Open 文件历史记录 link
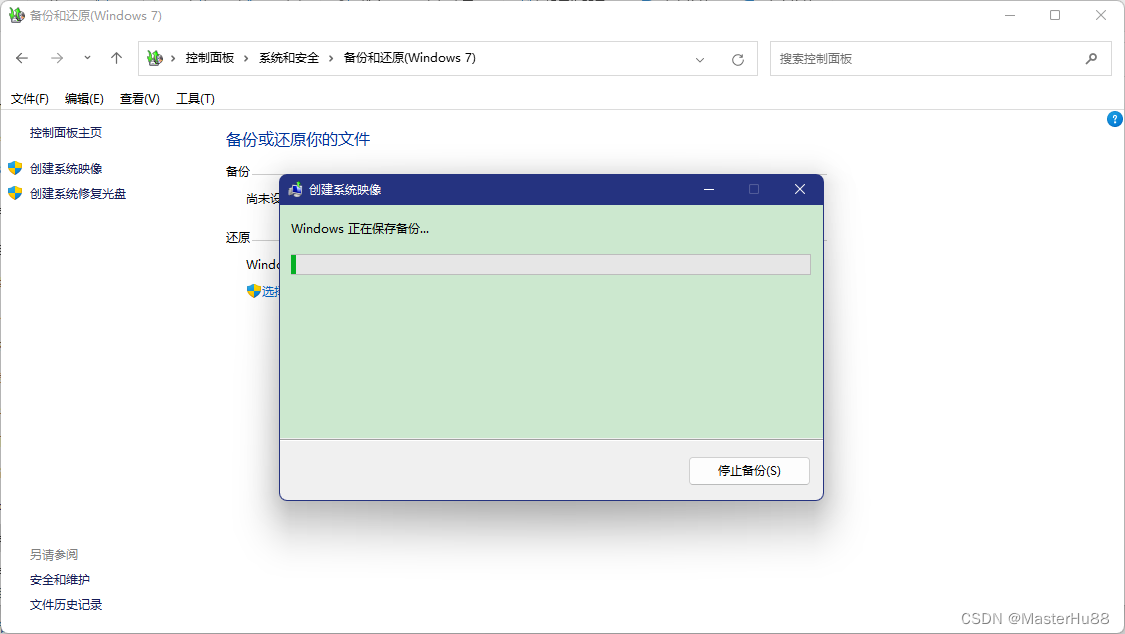Viewport: 1125px width, 634px height. coord(66,605)
